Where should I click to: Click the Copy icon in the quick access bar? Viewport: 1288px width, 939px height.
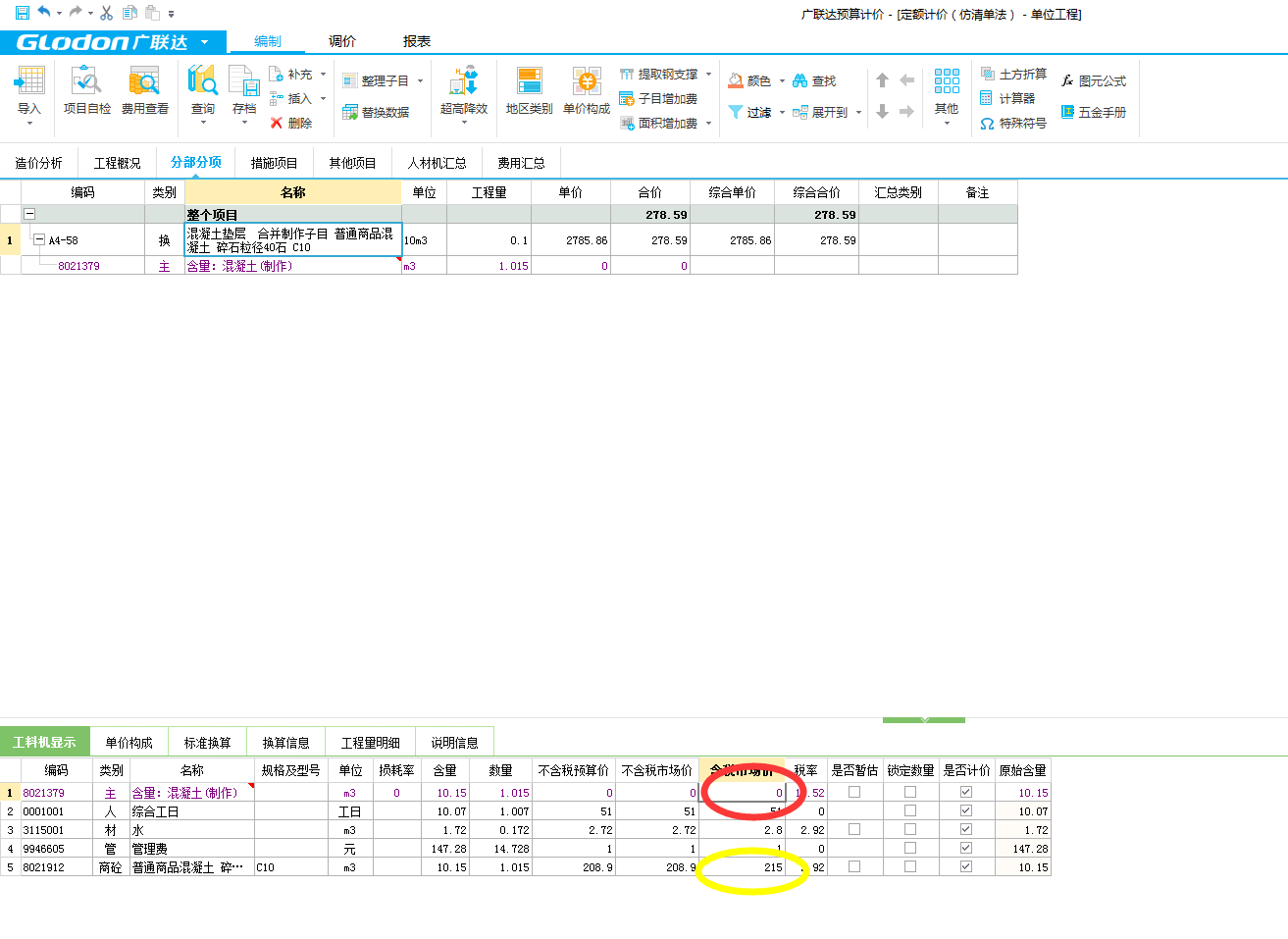click(x=129, y=13)
